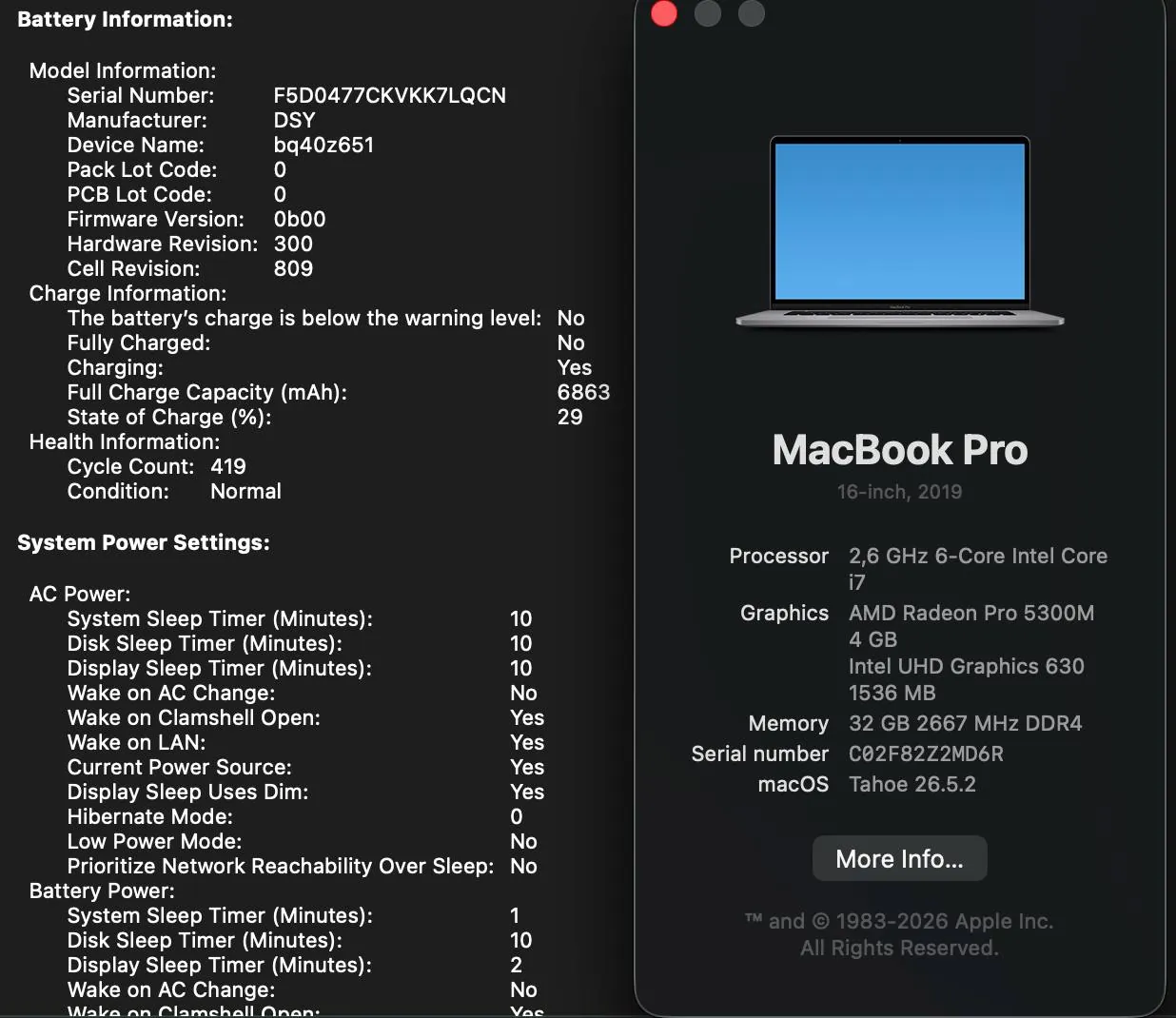Click the Memory label

(x=788, y=723)
